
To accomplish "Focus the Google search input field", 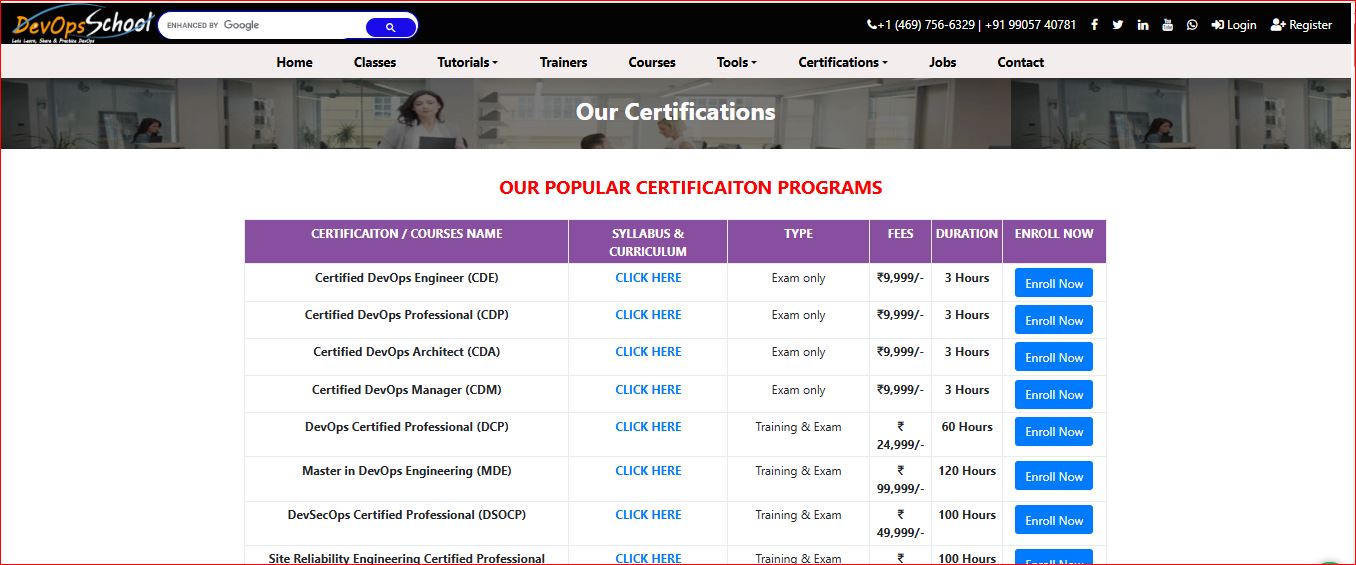I will pyautogui.click(x=290, y=26).
